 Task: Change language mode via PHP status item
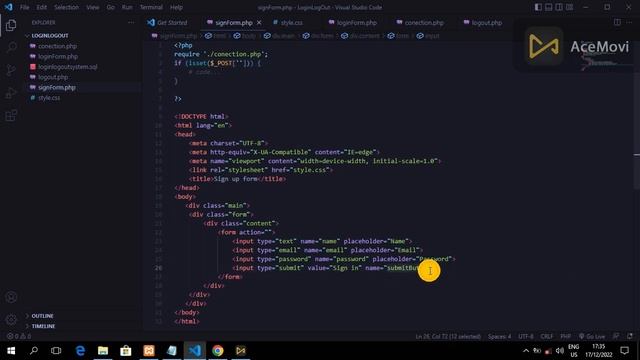[x=565, y=336]
